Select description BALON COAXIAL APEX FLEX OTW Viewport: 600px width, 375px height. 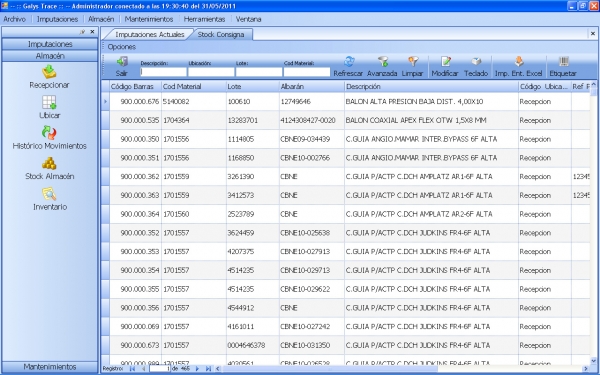[x=431, y=121]
